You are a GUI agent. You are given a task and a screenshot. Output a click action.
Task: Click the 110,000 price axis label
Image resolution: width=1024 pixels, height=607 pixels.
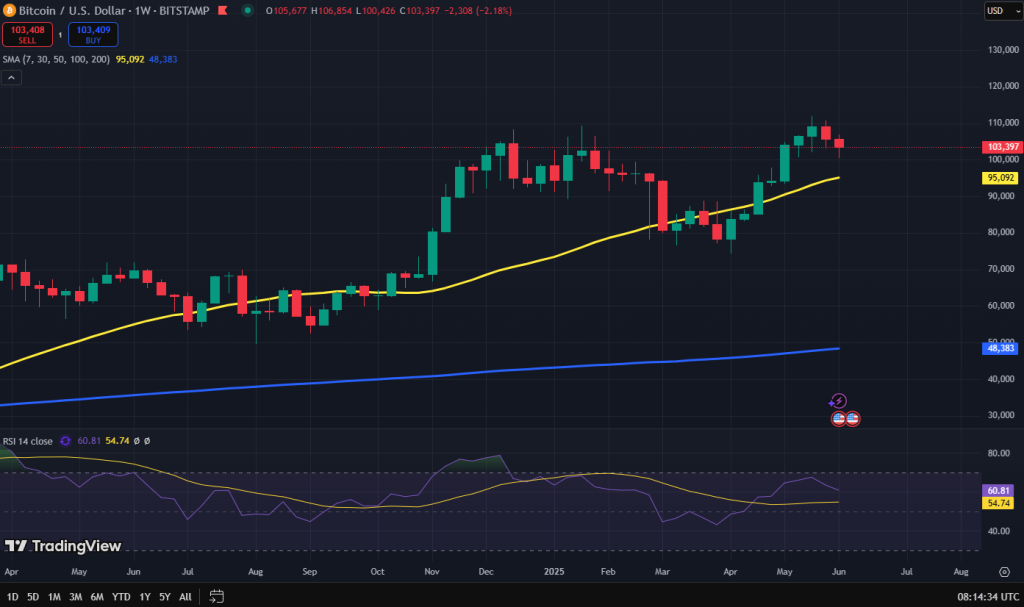pos(1004,123)
